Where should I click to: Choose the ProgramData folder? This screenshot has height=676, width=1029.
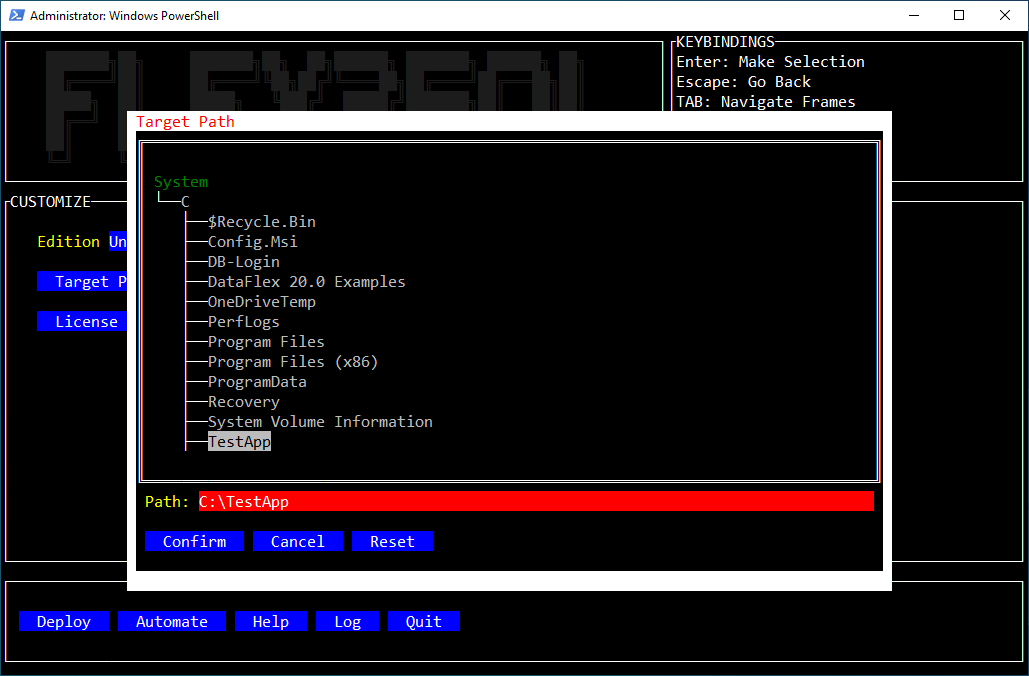click(x=257, y=382)
